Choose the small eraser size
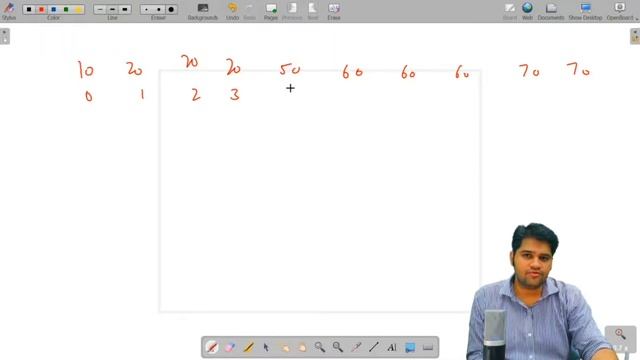The image size is (640, 360). [x=146, y=9]
